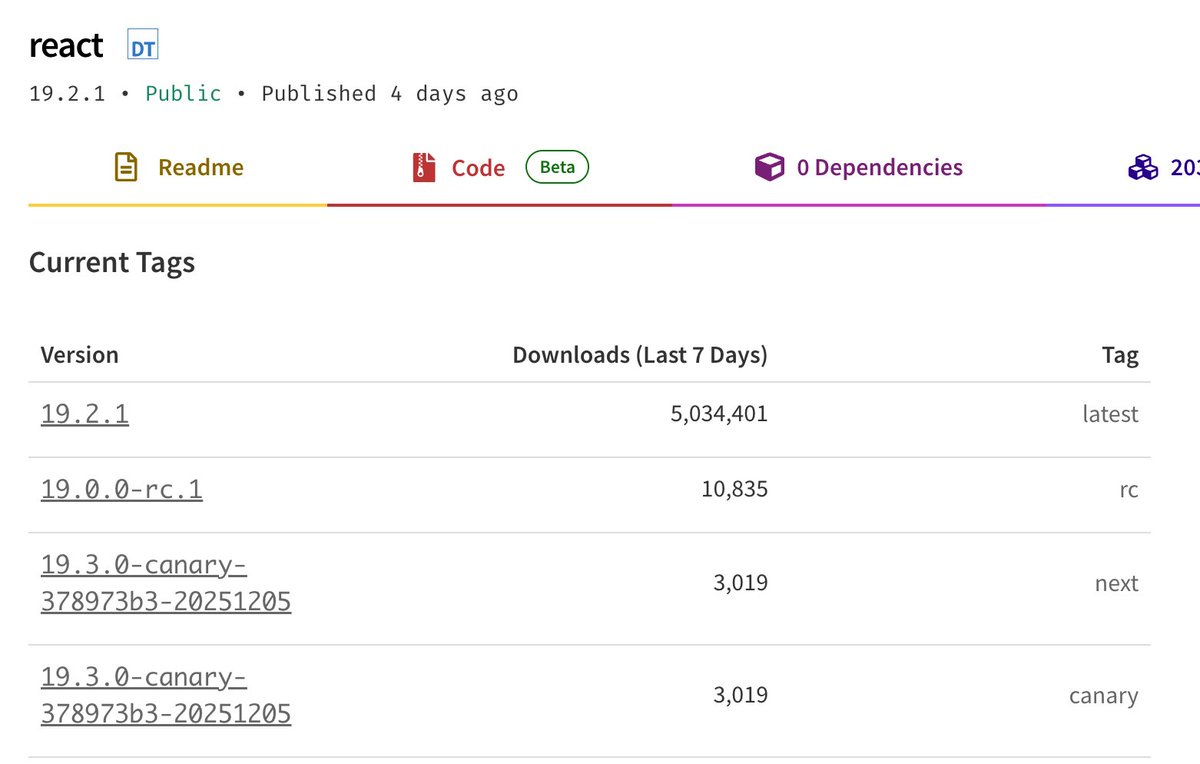Open the Dependents tab showing 203

[x=1163, y=168]
